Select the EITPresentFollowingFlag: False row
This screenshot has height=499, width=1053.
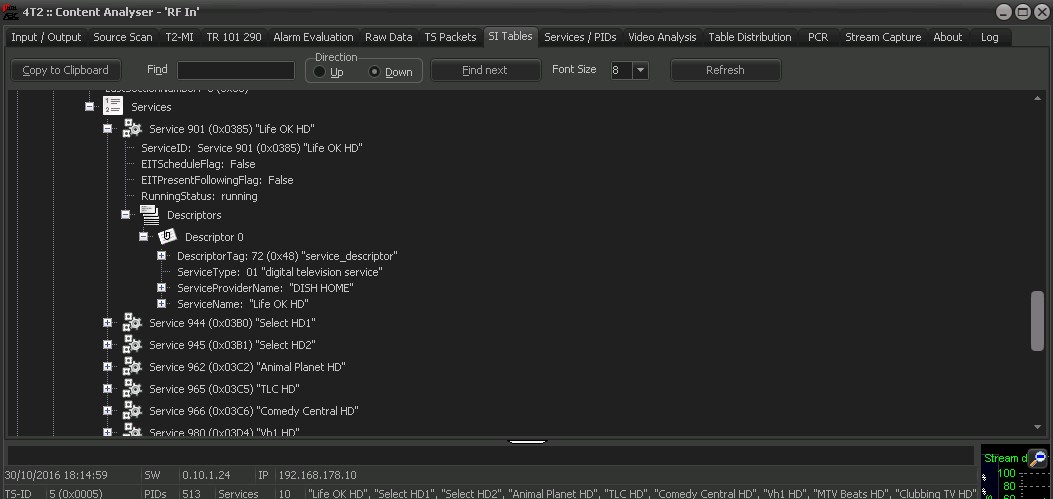[x=217, y=180]
